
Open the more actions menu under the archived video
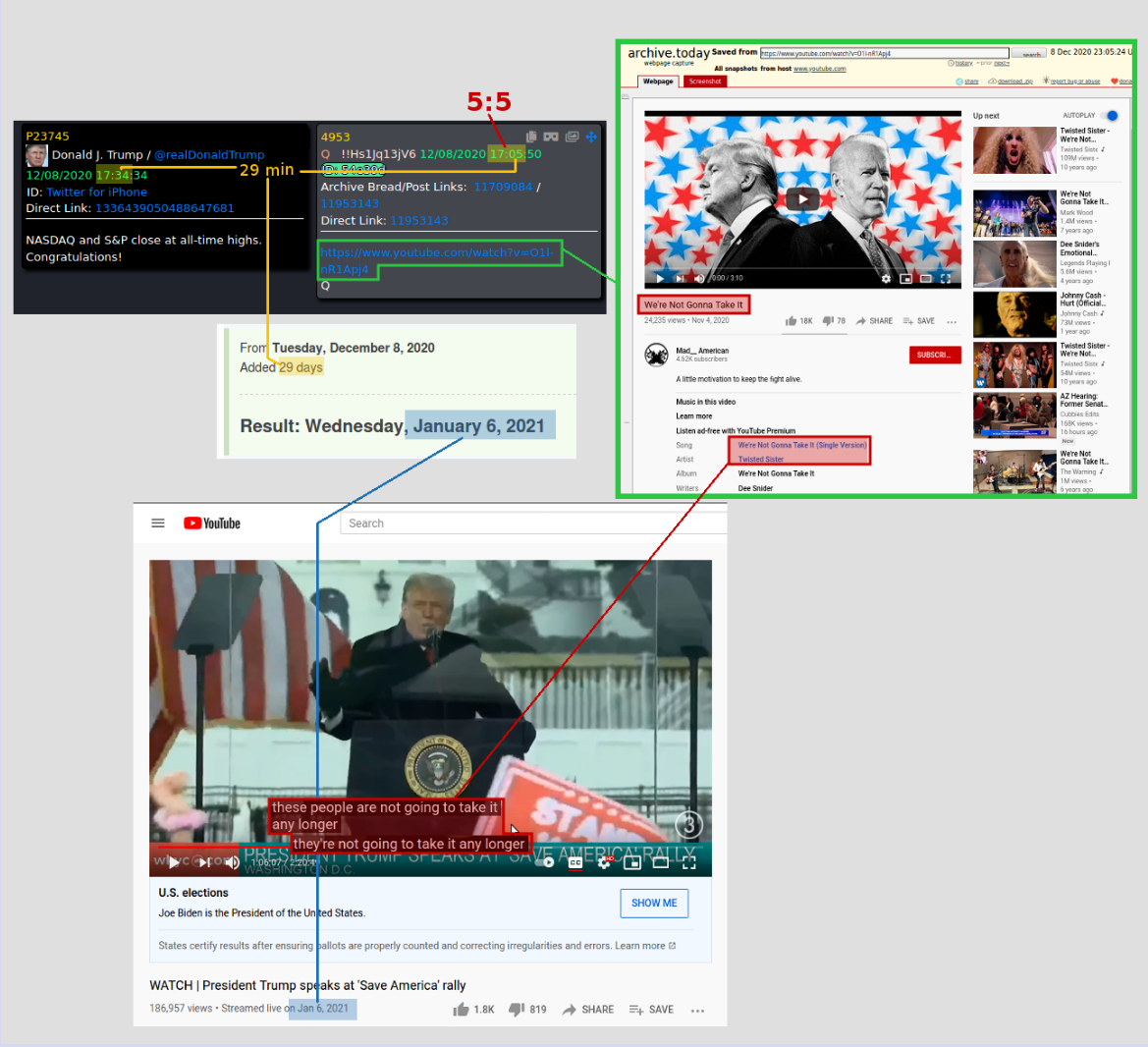pyautogui.click(x=952, y=321)
